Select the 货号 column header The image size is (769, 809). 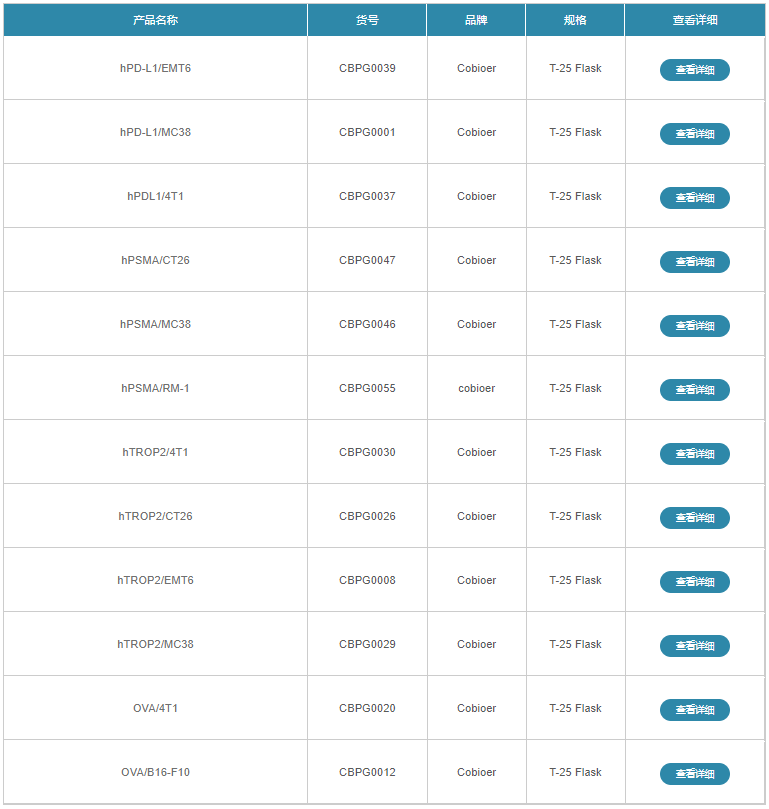pos(367,20)
